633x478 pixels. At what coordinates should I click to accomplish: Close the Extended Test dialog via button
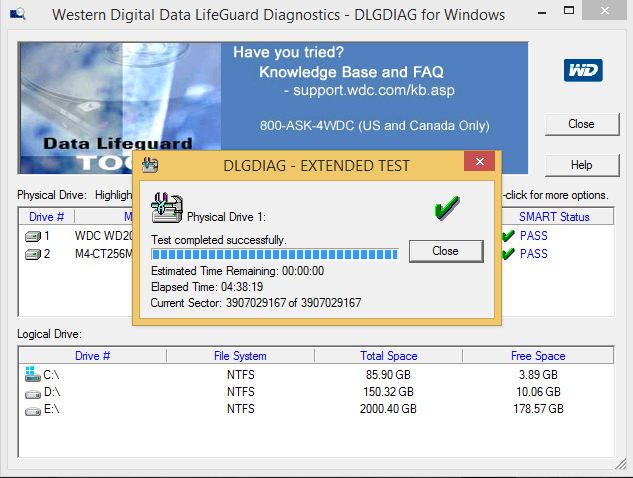[446, 251]
